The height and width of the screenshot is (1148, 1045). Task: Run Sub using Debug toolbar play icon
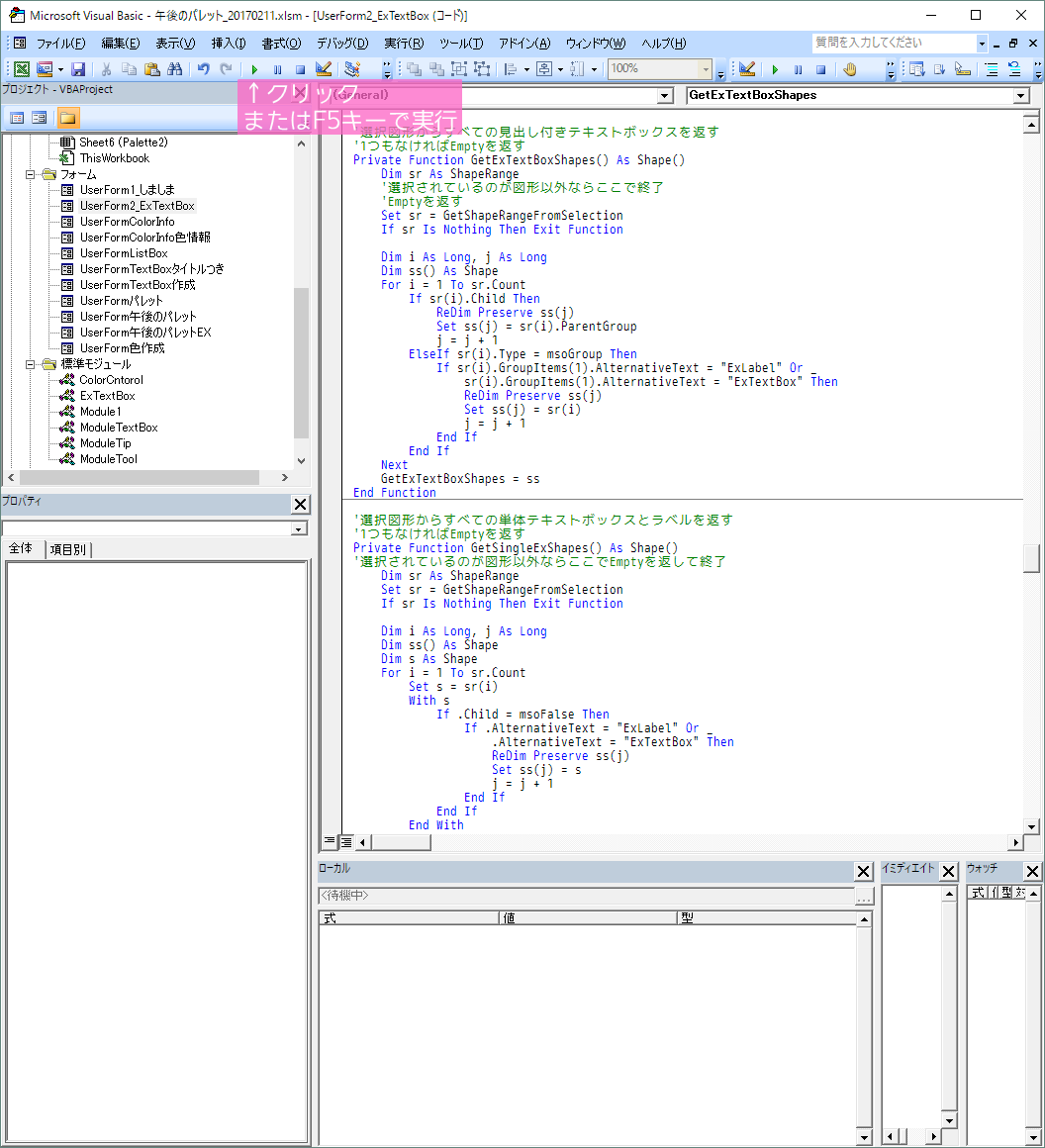coord(775,69)
